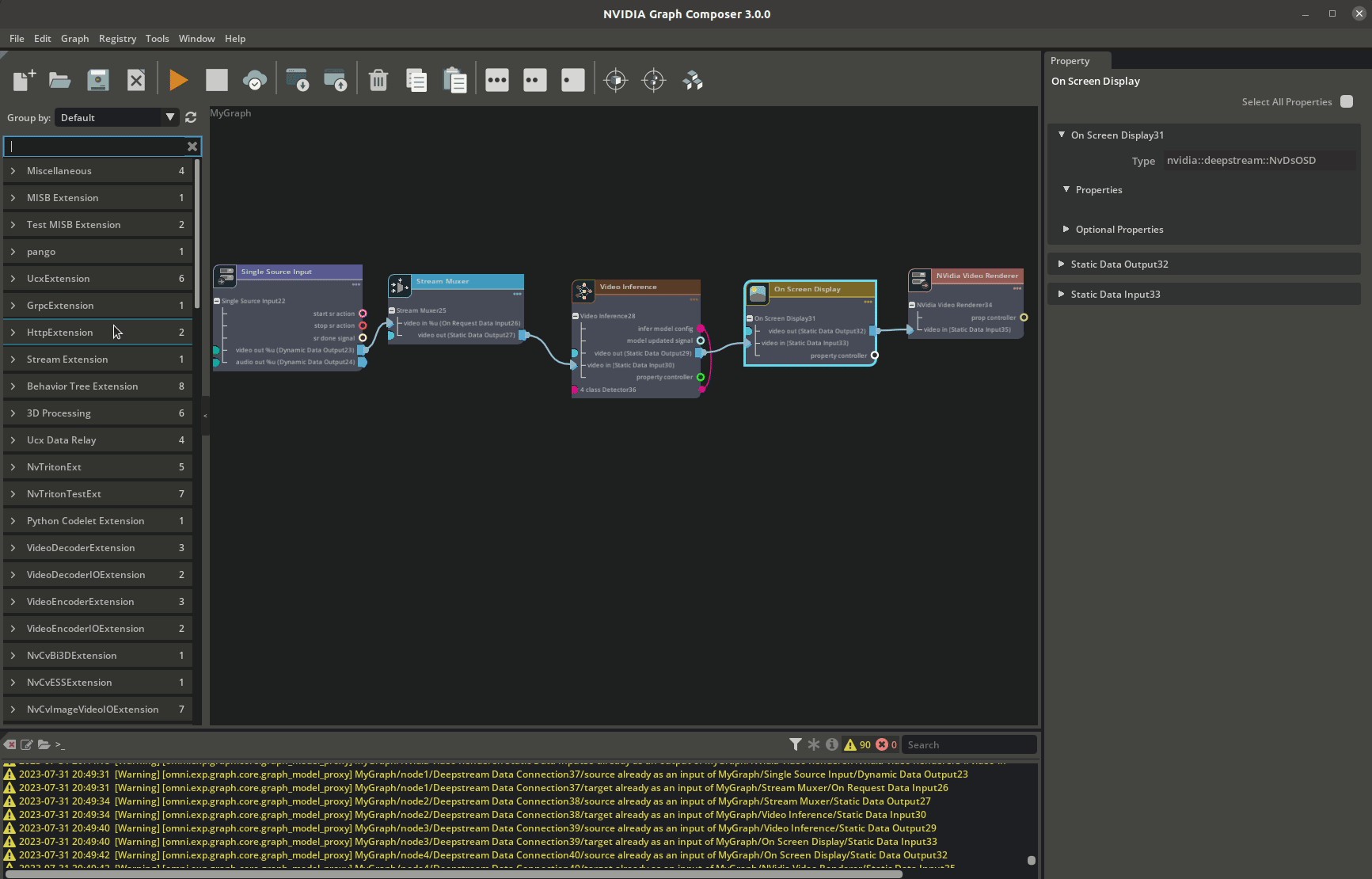Expand Optional Properties
This screenshot has width=1372, height=879.
click(x=1066, y=229)
